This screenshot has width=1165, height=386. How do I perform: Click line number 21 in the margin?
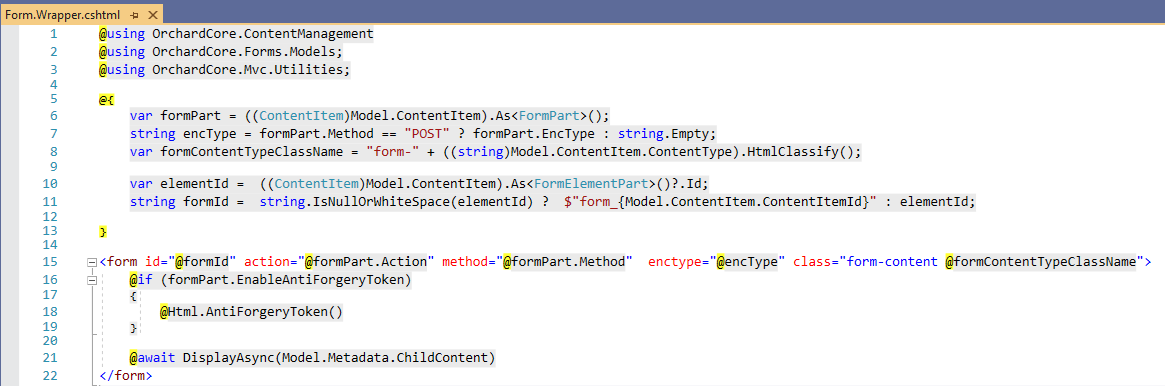coord(51,358)
